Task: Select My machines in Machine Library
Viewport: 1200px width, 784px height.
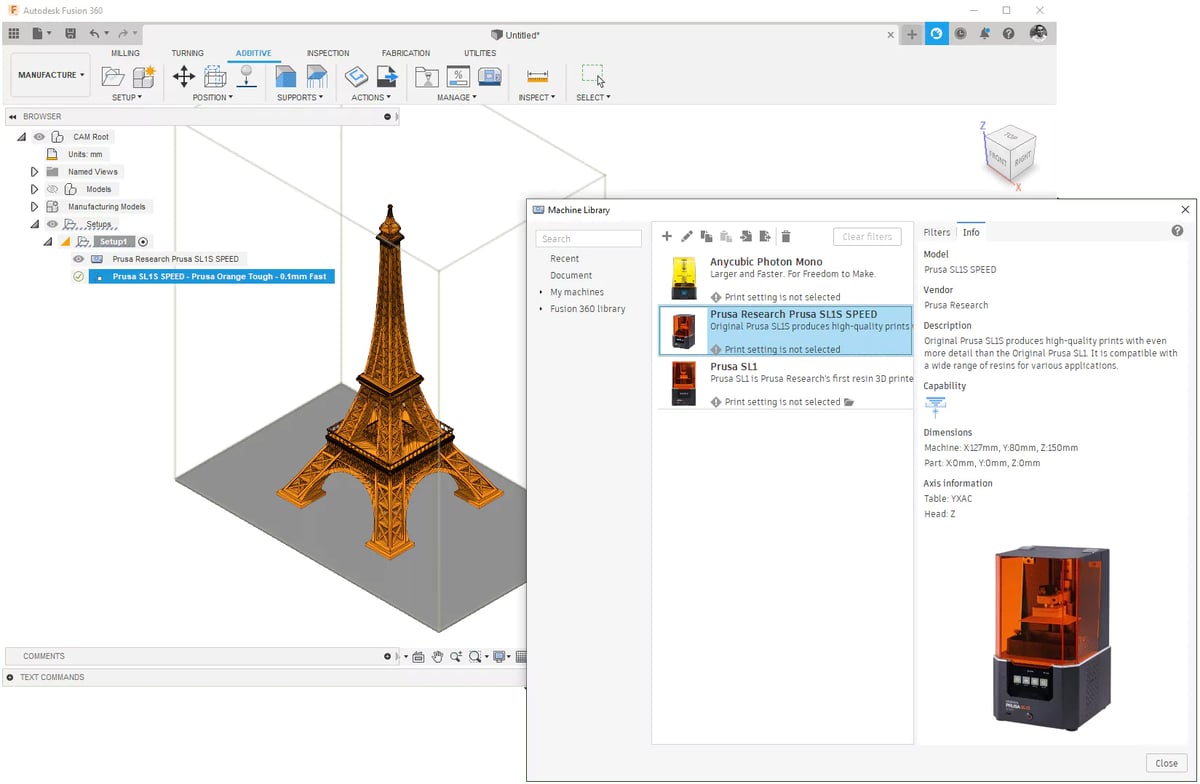Action: [x=577, y=292]
